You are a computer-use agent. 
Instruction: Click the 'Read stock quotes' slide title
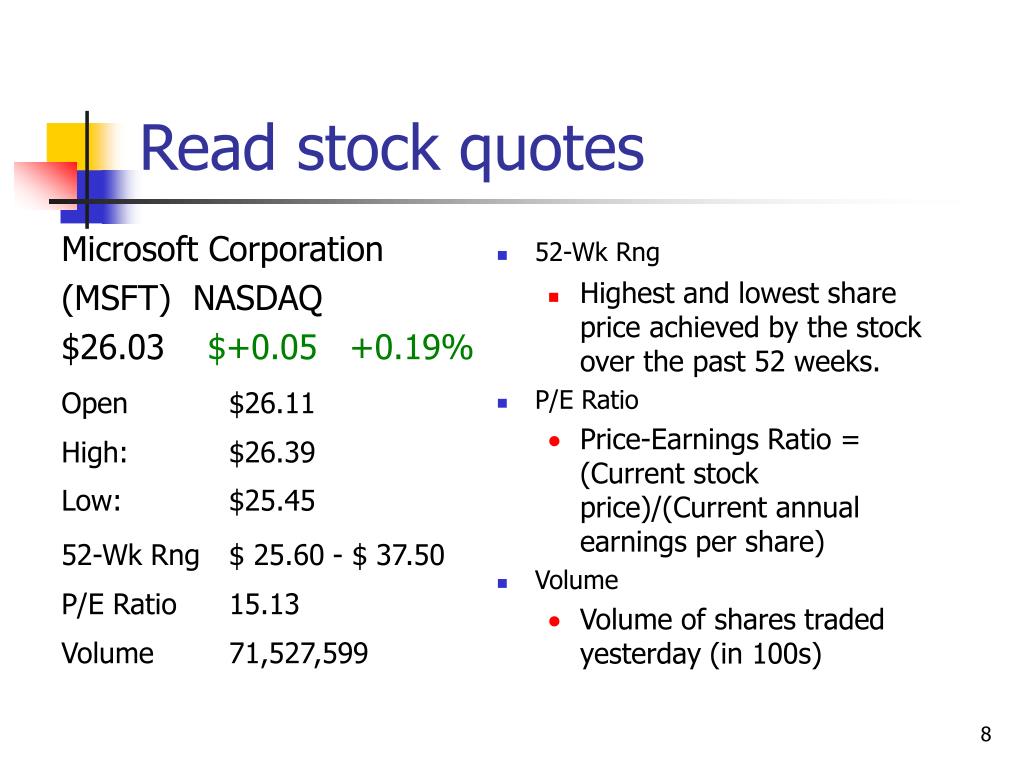tap(392, 149)
